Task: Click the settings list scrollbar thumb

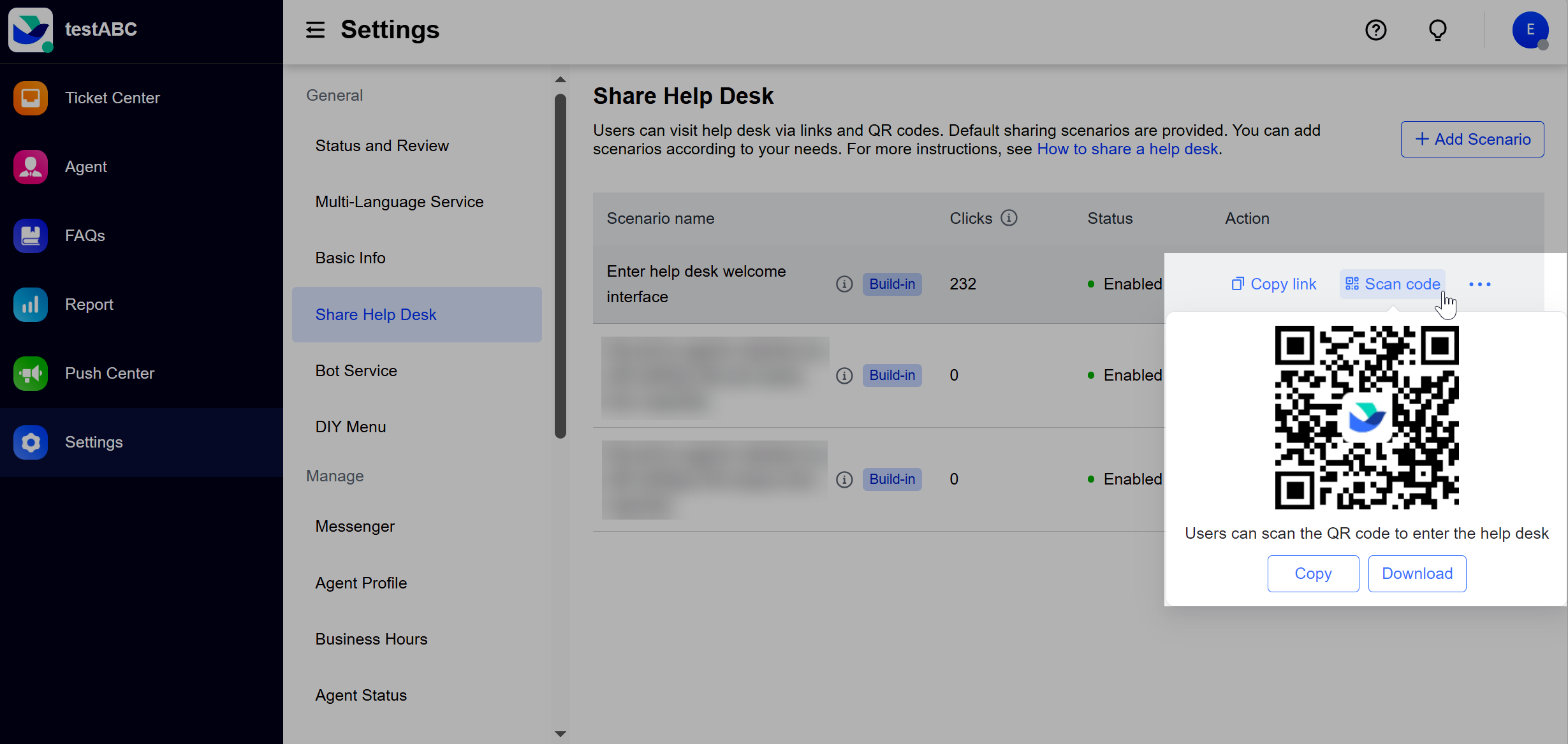Action: pyautogui.click(x=561, y=266)
